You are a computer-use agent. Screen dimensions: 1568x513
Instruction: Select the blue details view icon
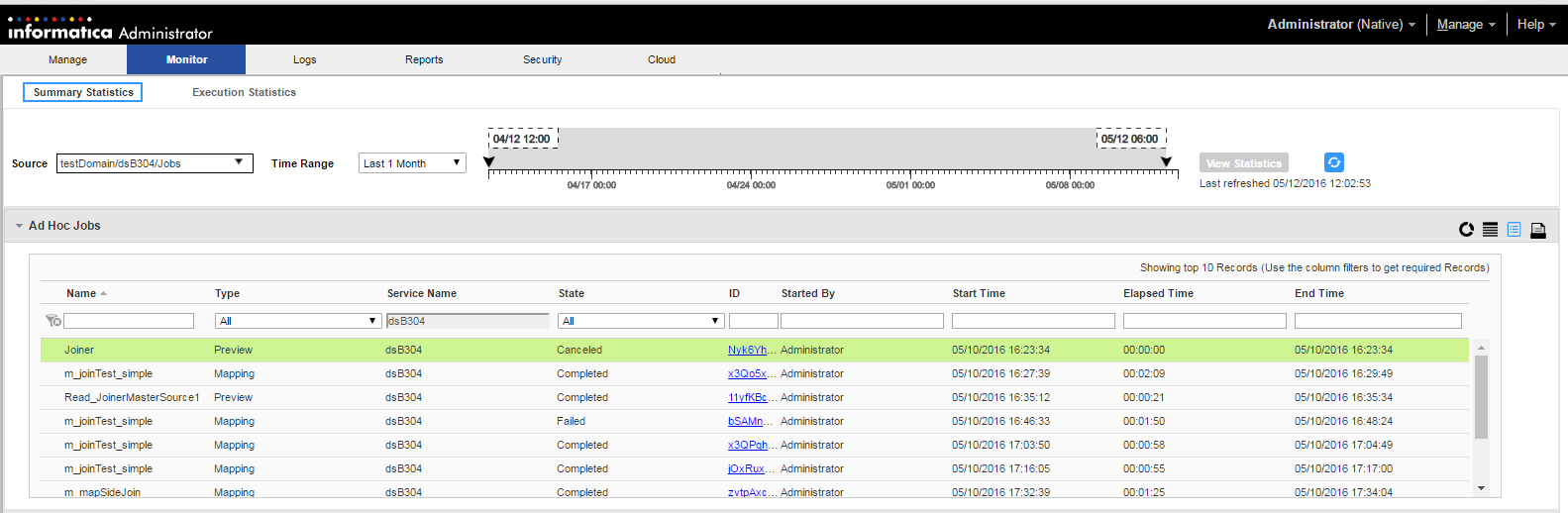(x=1514, y=230)
